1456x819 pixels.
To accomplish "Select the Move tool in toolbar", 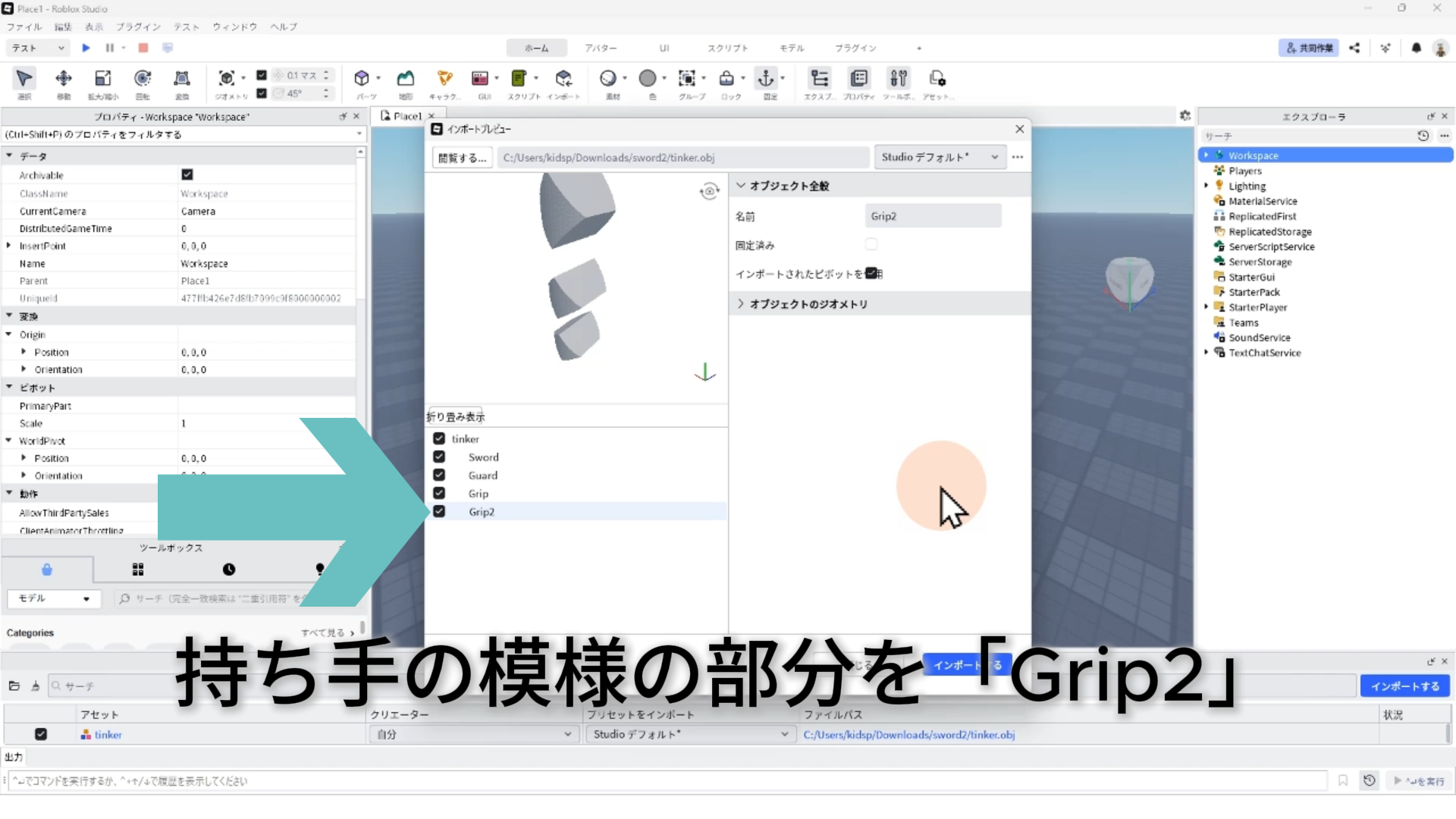I will (64, 79).
